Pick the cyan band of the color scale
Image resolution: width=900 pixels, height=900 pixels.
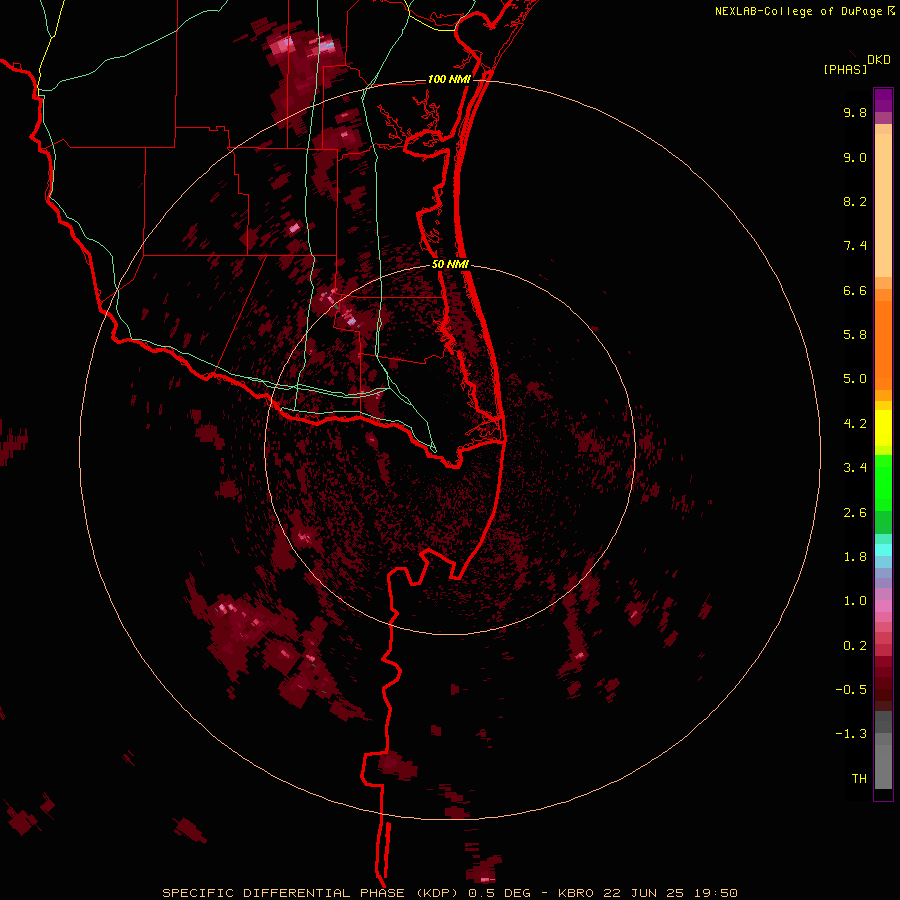(x=883, y=549)
